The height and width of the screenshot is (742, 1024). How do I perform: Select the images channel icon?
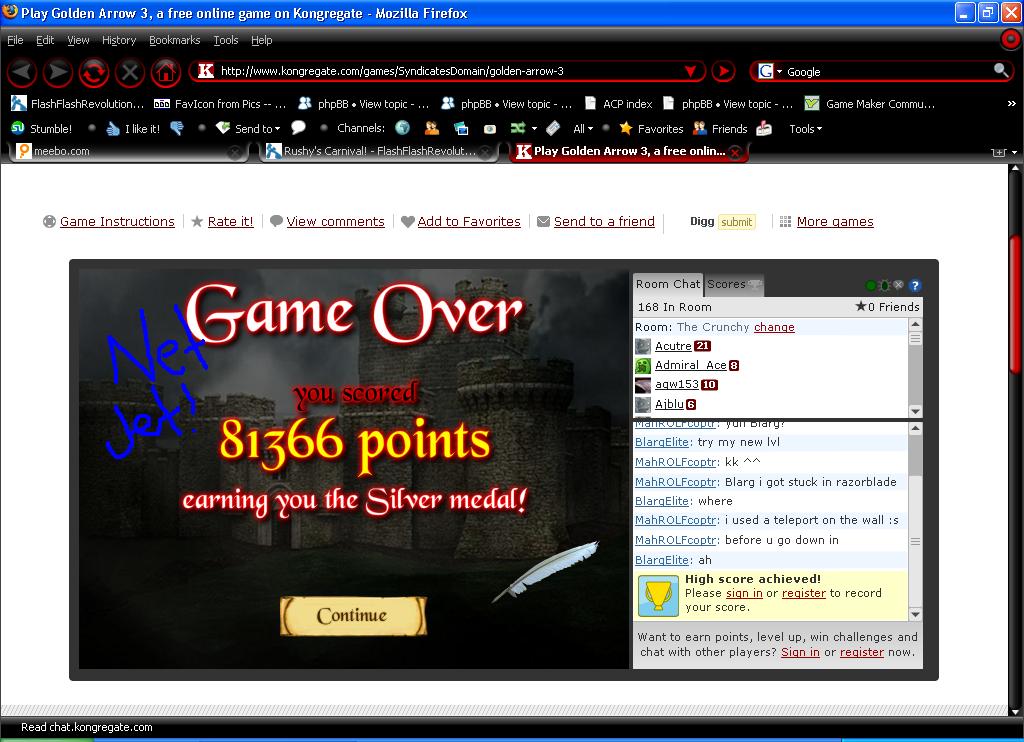pos(461,129)
